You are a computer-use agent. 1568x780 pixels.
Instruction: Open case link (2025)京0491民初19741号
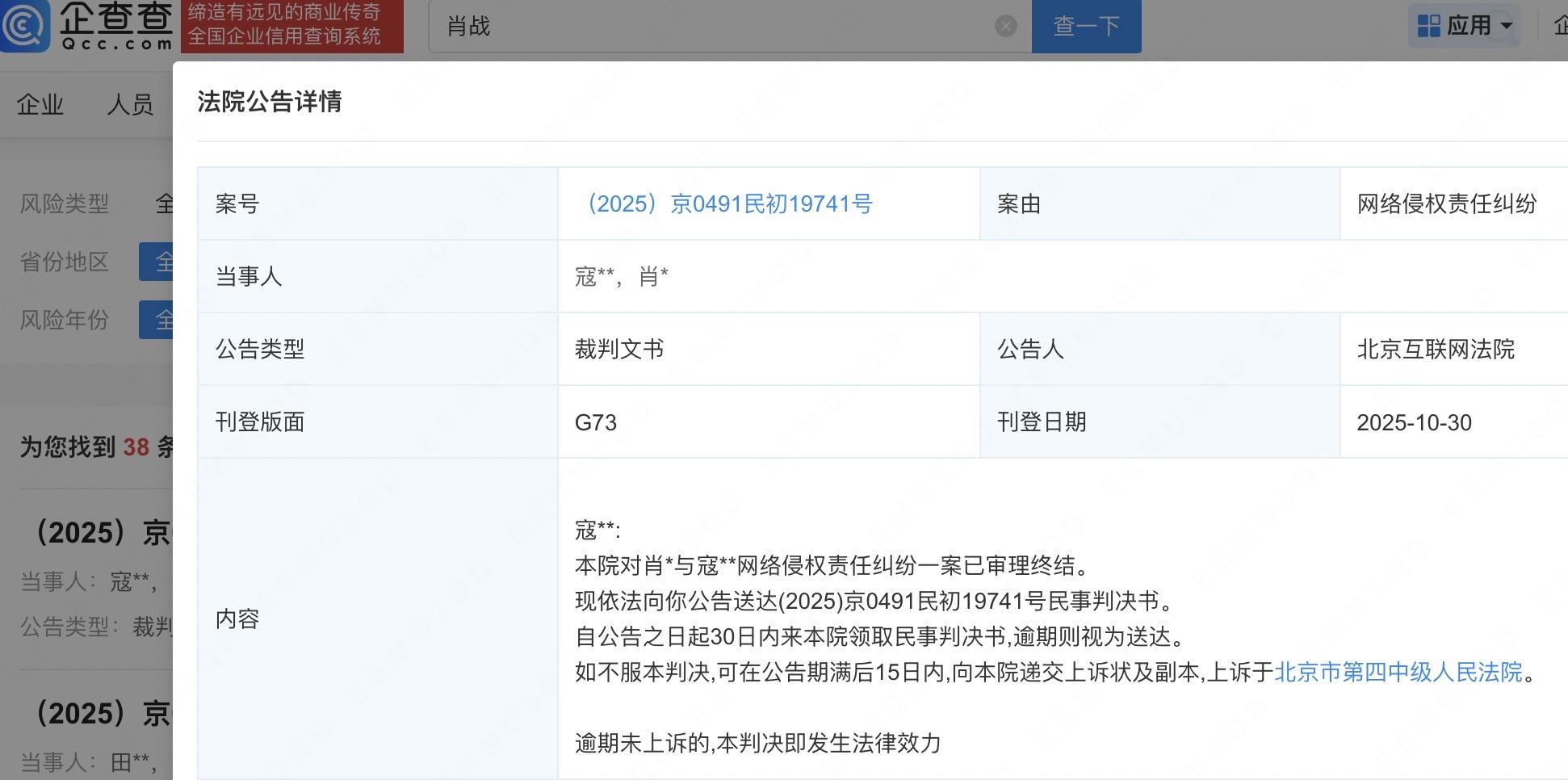point(729,203)
